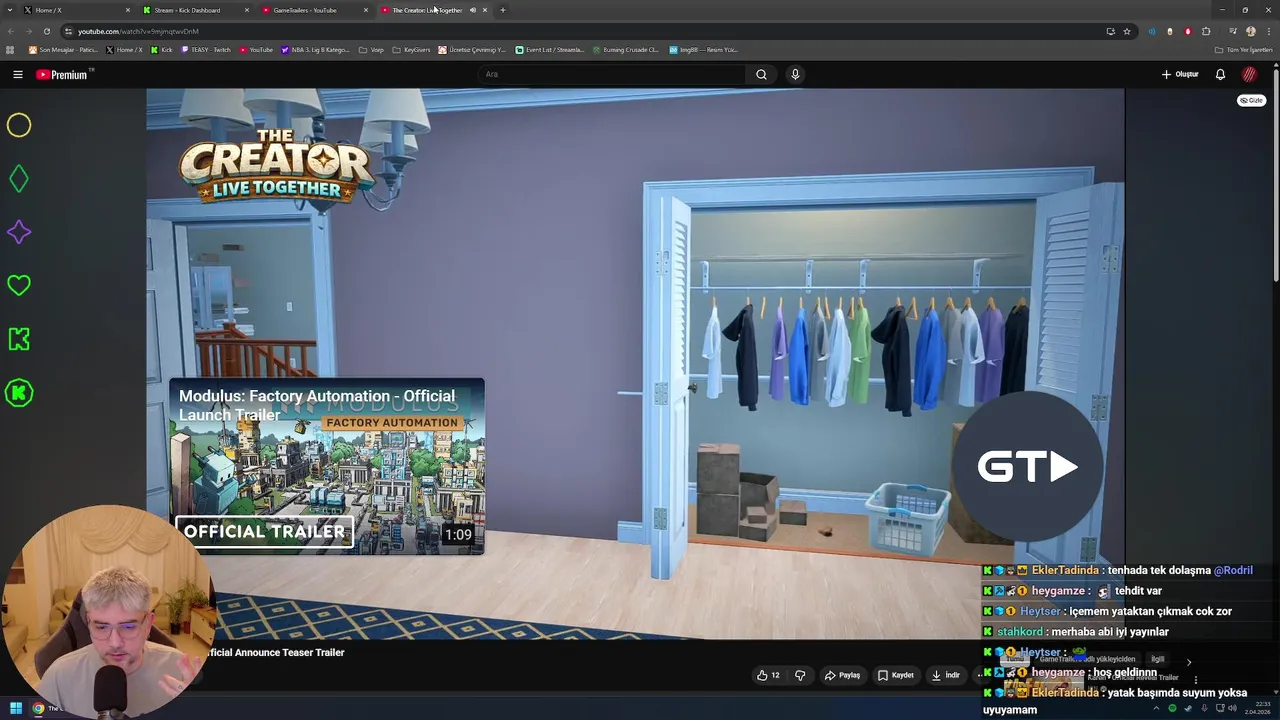Click the YouTube search field
Screen dimensions: 1280x720
tap(611, 74)
